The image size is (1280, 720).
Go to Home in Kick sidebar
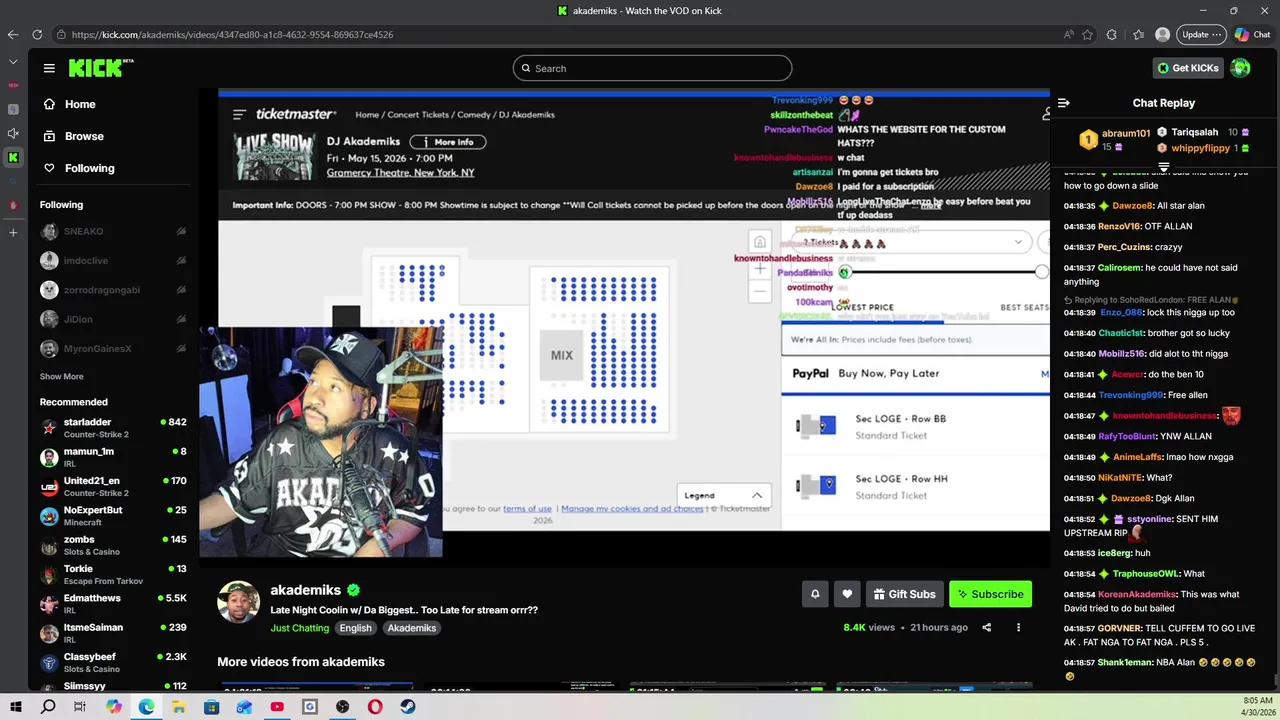pyautogui.click(x=80, y=104)
